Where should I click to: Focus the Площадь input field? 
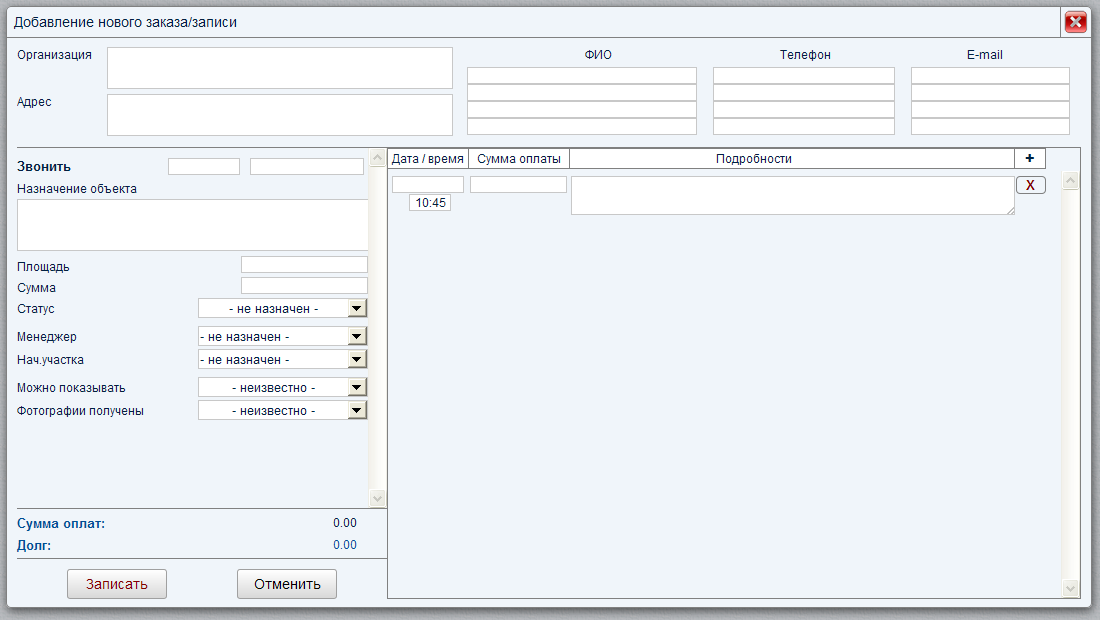click(x=304, y=264)
